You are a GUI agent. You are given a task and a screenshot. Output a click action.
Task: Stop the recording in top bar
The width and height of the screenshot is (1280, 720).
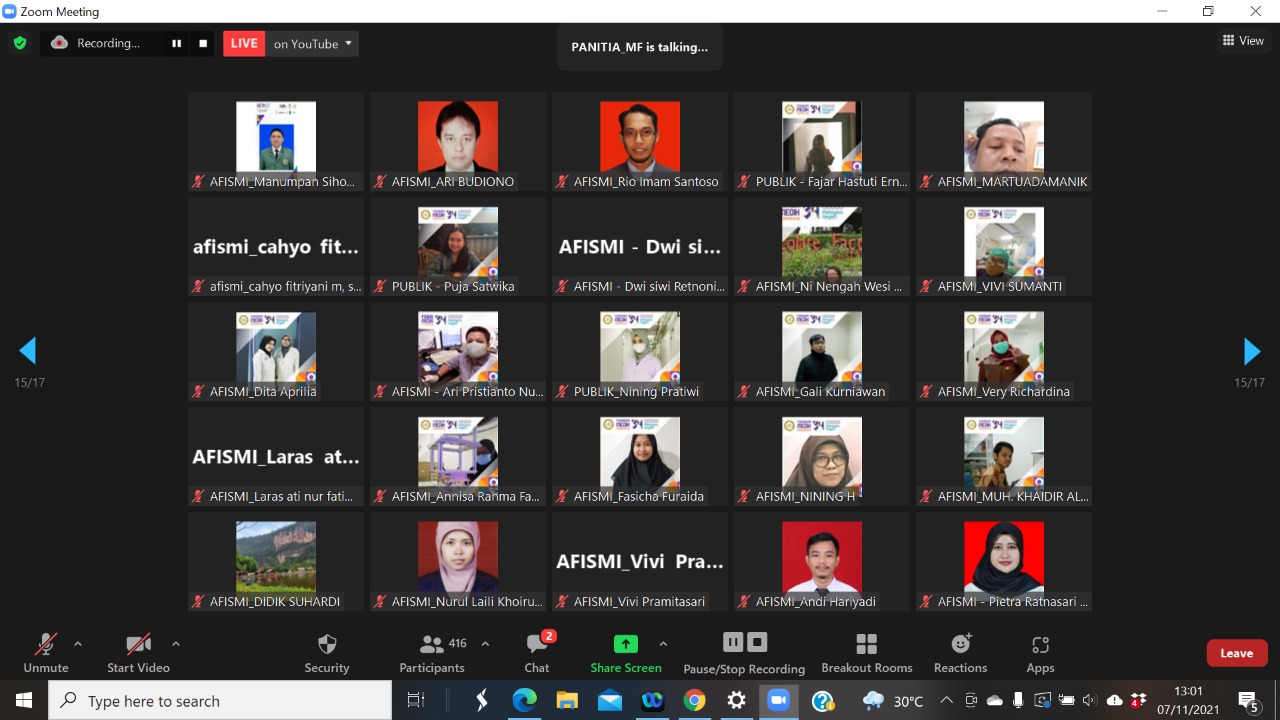(x=203, y=43)
